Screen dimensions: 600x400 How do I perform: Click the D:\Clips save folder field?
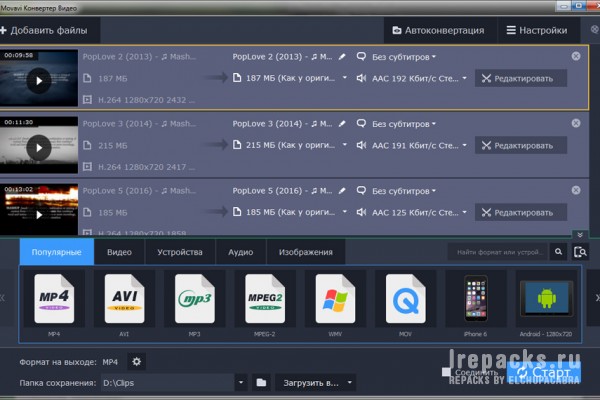pyautogui.click(x=168, y=383)
